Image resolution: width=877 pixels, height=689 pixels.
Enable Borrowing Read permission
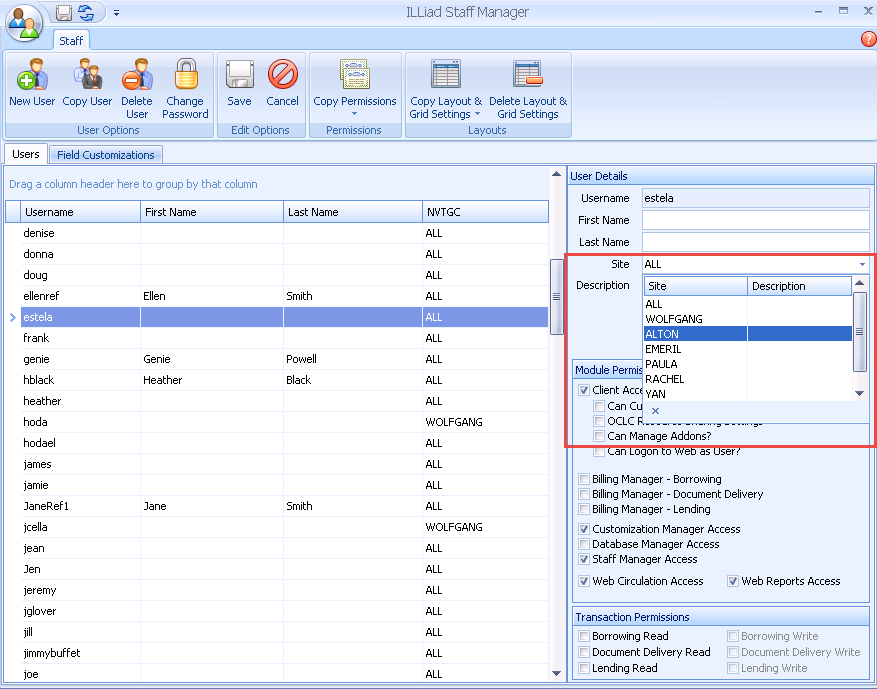583,636
